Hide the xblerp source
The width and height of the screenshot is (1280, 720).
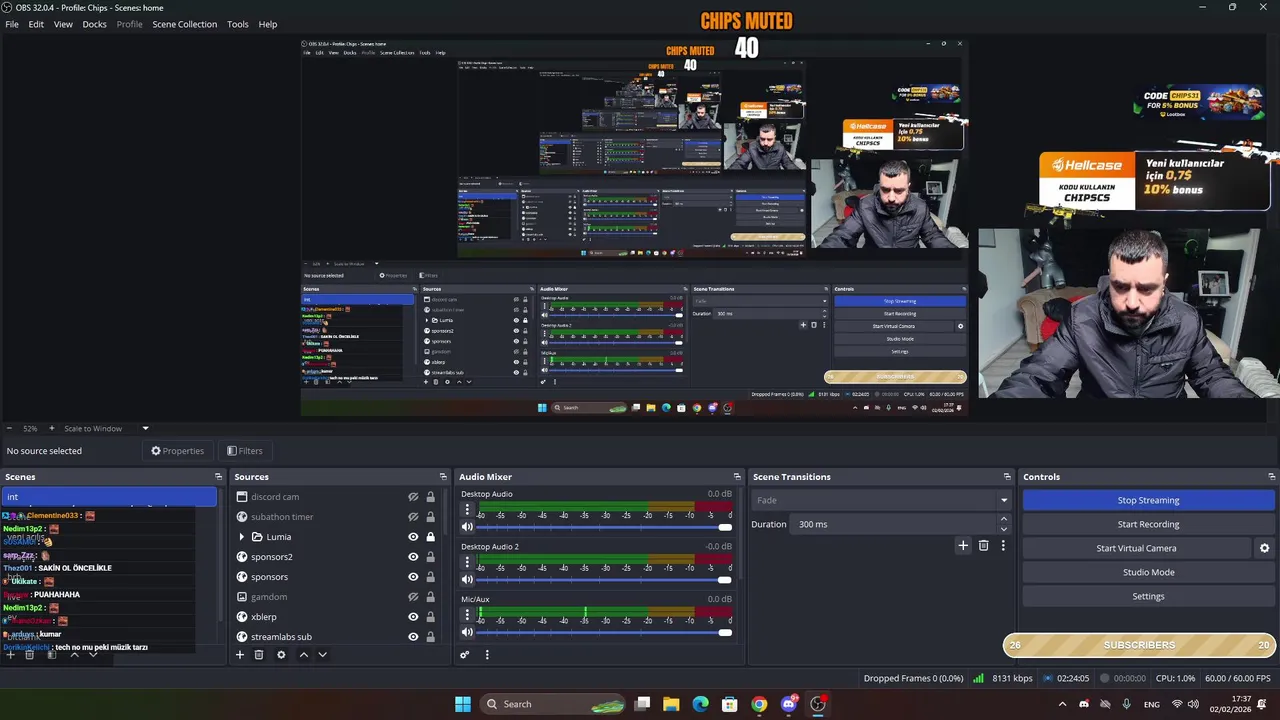(x=413, y=617)
